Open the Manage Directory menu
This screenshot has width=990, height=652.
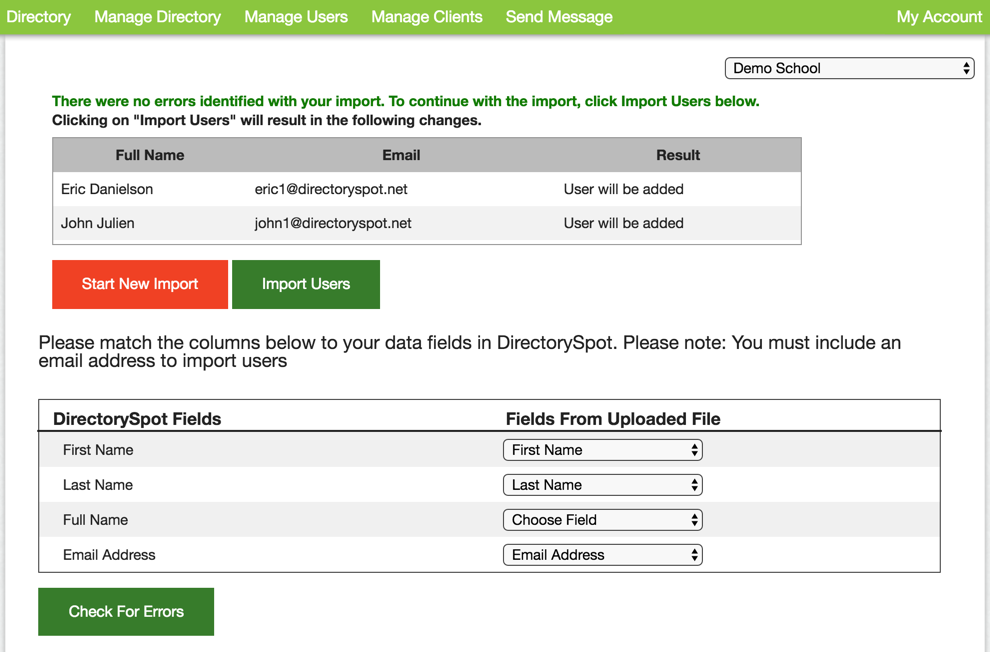(157, 17)
